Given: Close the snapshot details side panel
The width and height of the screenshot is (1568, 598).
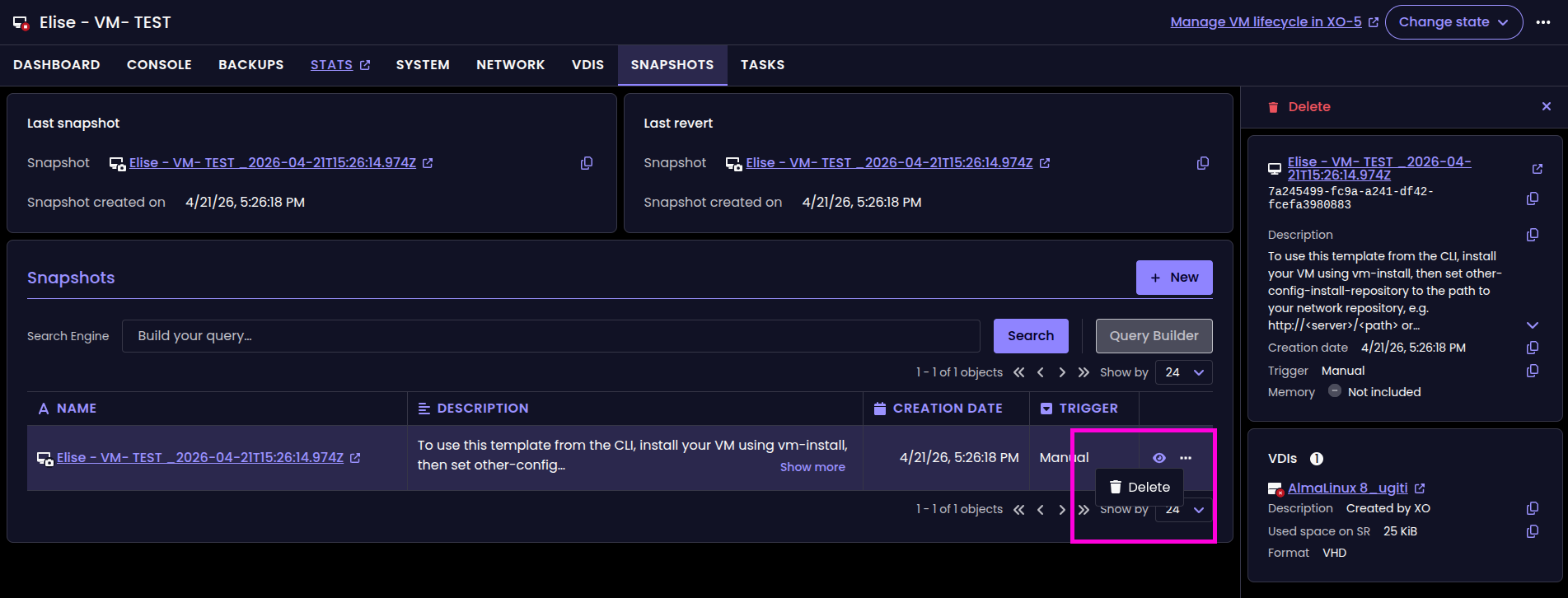Looking at the screenshot, I should 1547,106.
